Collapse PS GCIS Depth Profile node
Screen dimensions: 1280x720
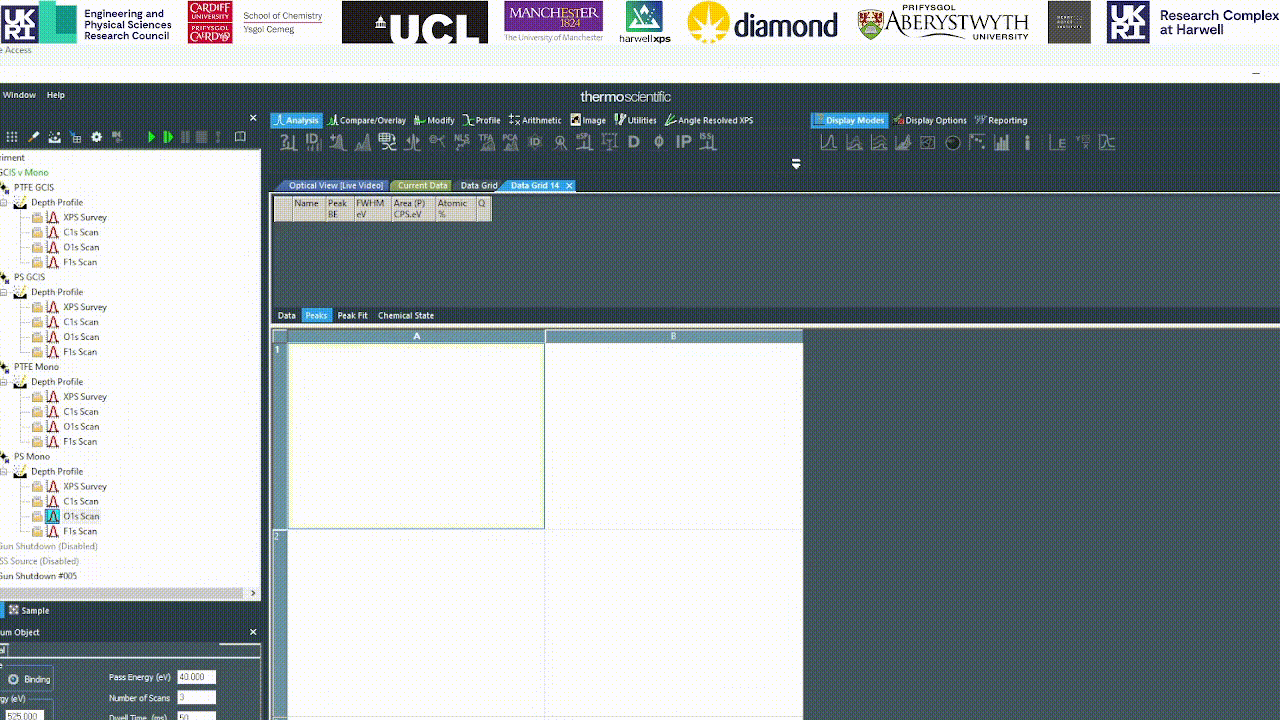point(4,292)
